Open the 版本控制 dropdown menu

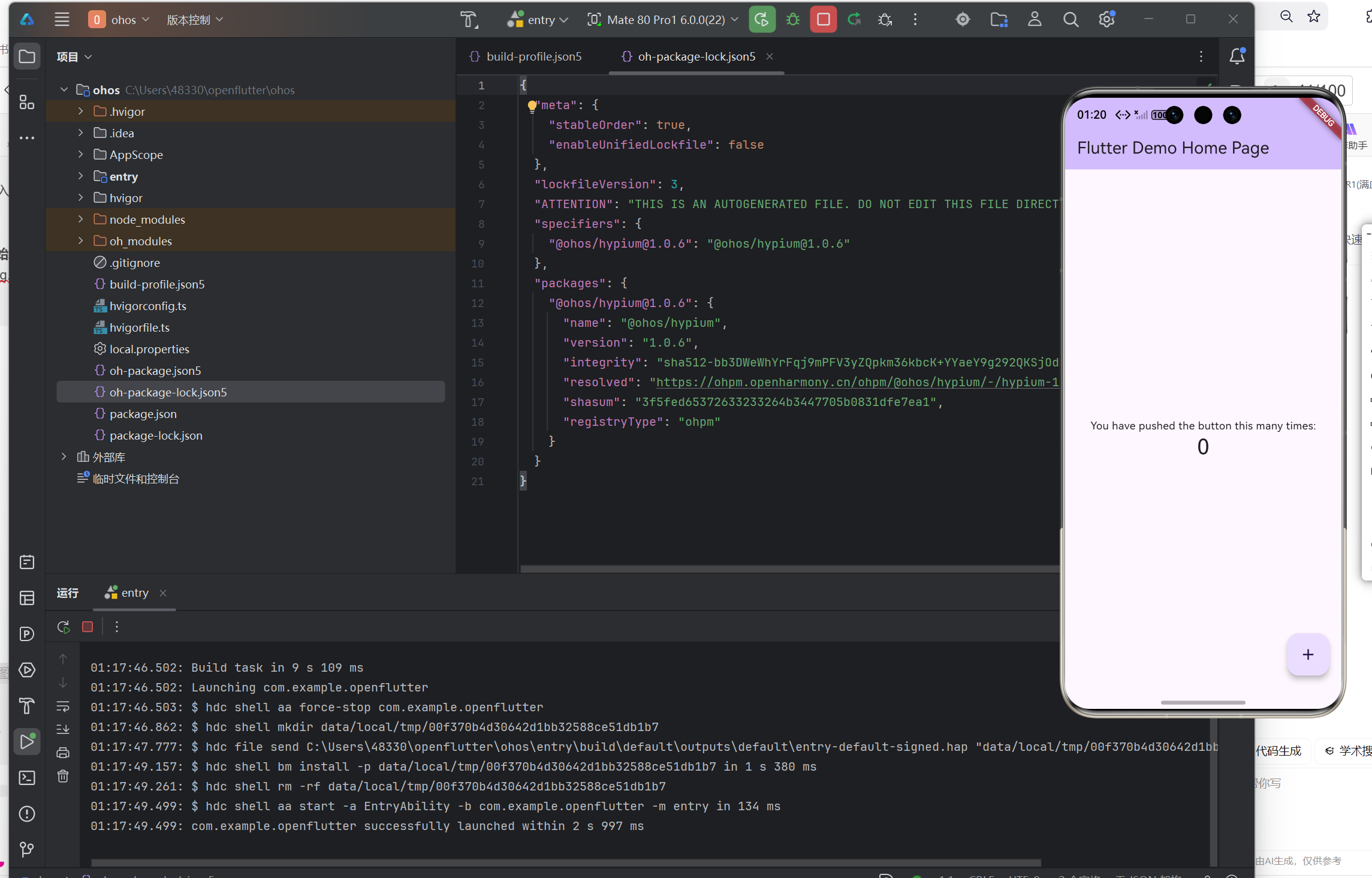[x=195, y=20]
